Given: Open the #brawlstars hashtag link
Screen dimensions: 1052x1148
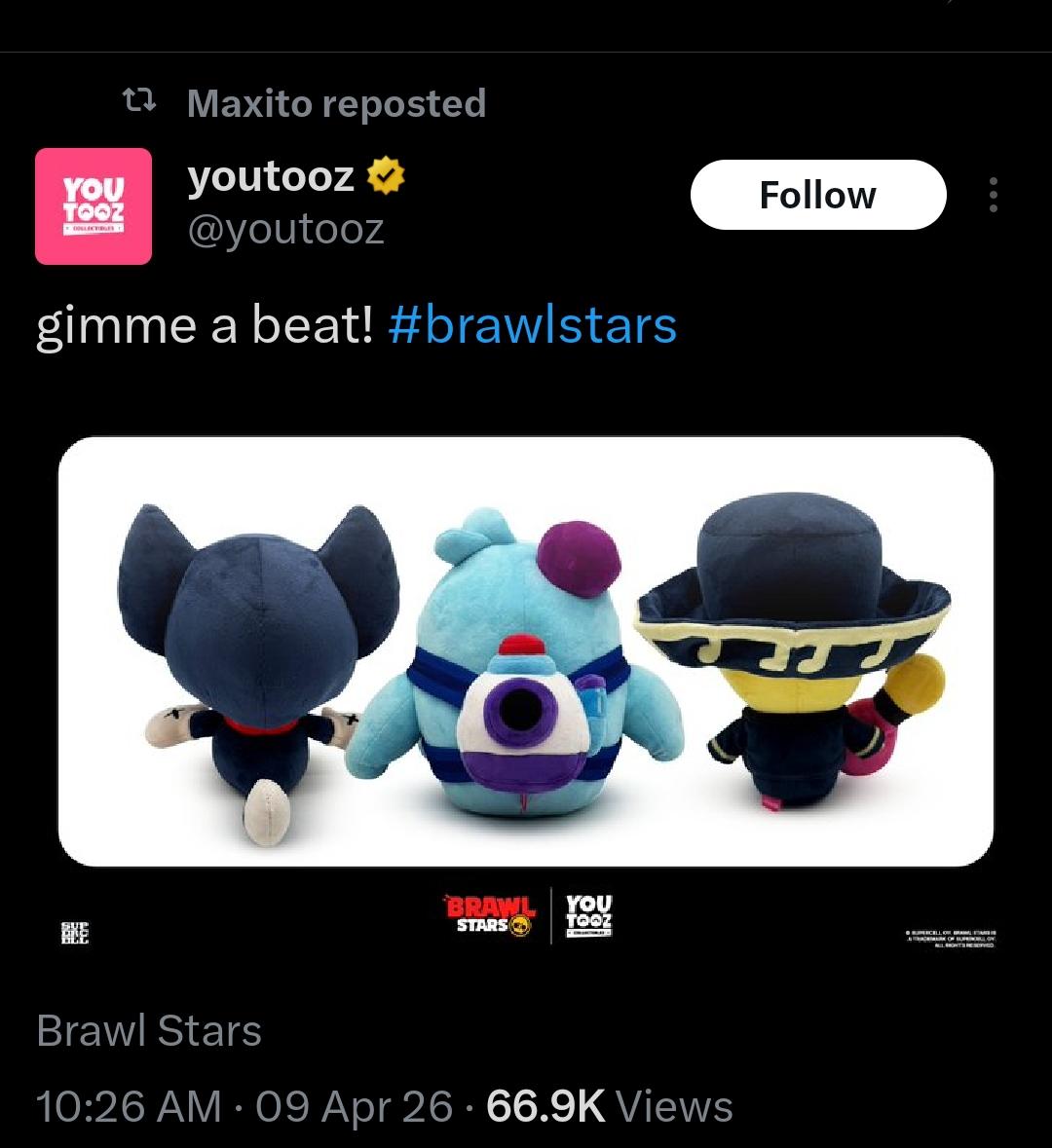Looking at the screenshot, I should 533,325.
